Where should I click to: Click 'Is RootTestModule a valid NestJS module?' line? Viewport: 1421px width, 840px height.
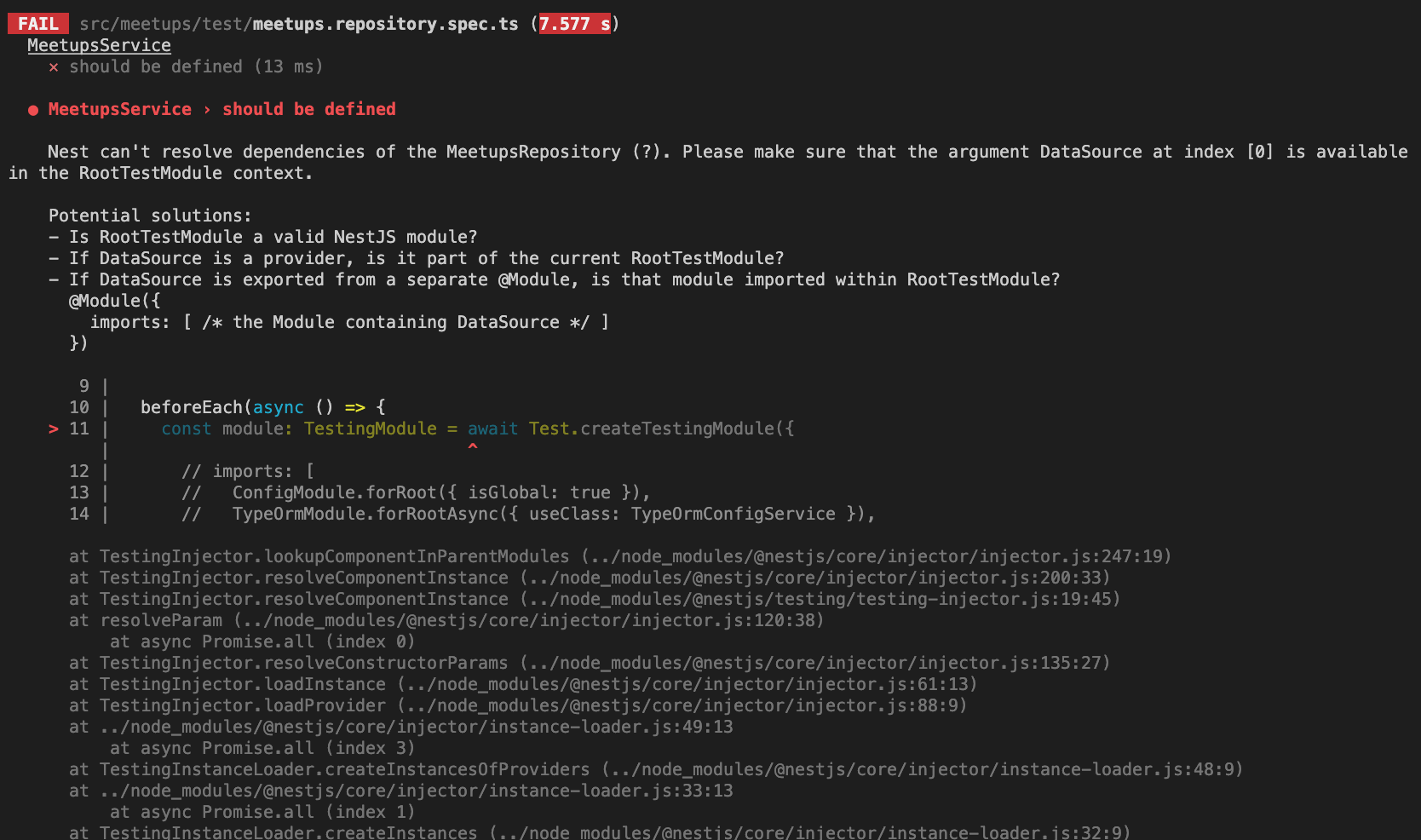[262, 237]
